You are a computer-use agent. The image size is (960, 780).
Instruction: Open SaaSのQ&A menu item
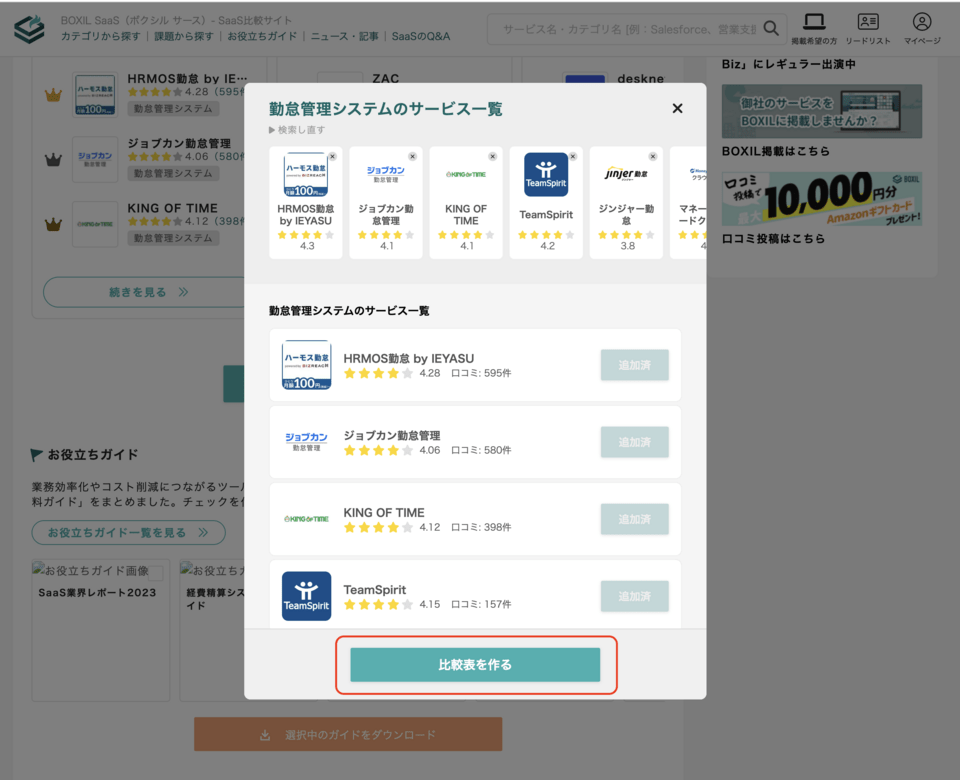pyautogui.click(x=420, y=36)
